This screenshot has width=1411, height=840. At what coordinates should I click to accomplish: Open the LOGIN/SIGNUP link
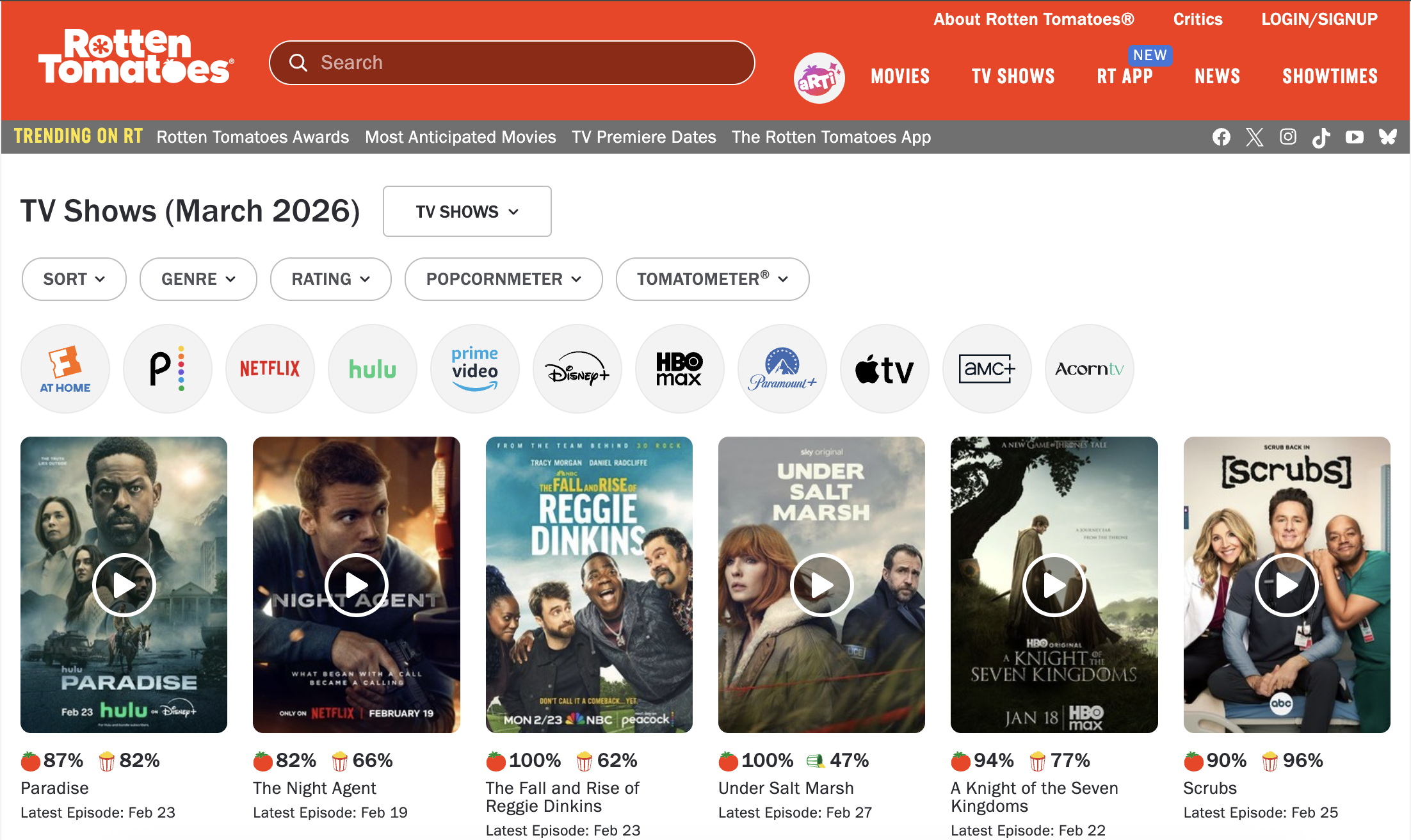pyautogui.click(x=1319, y=19)
